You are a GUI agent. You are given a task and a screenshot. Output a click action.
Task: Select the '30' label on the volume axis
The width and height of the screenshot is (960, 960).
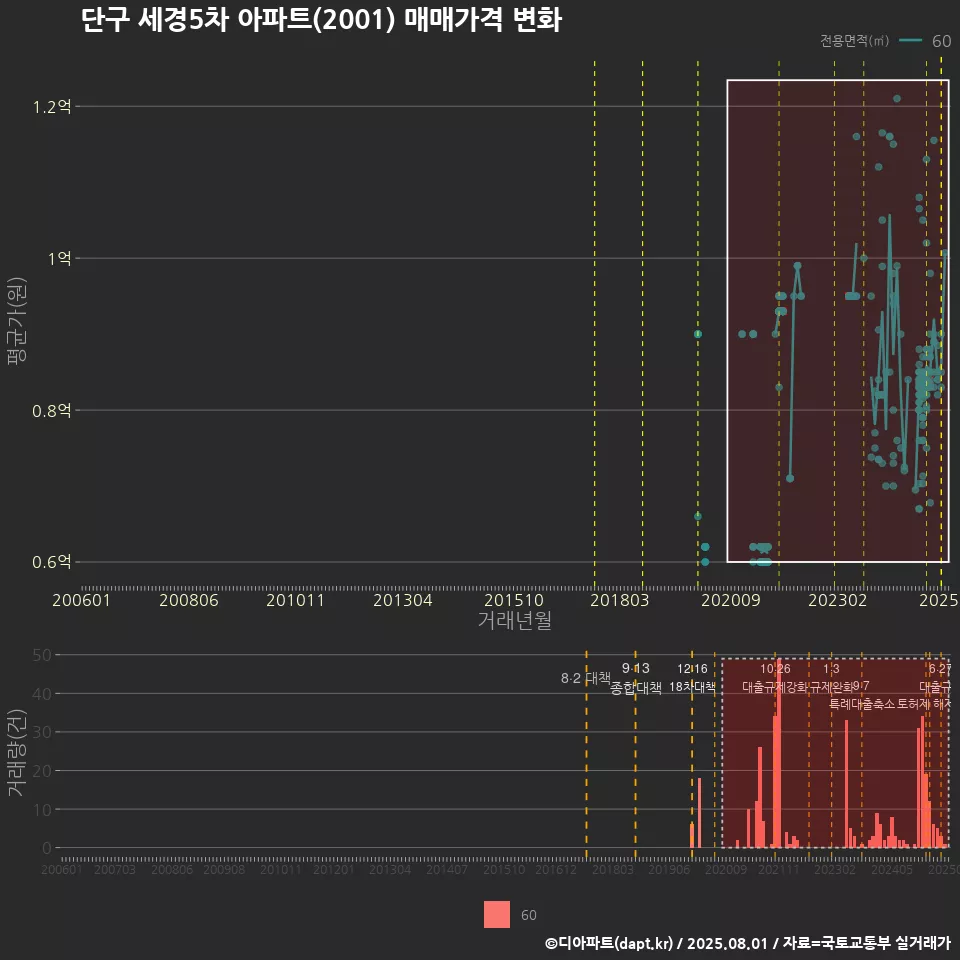point(42,732)
